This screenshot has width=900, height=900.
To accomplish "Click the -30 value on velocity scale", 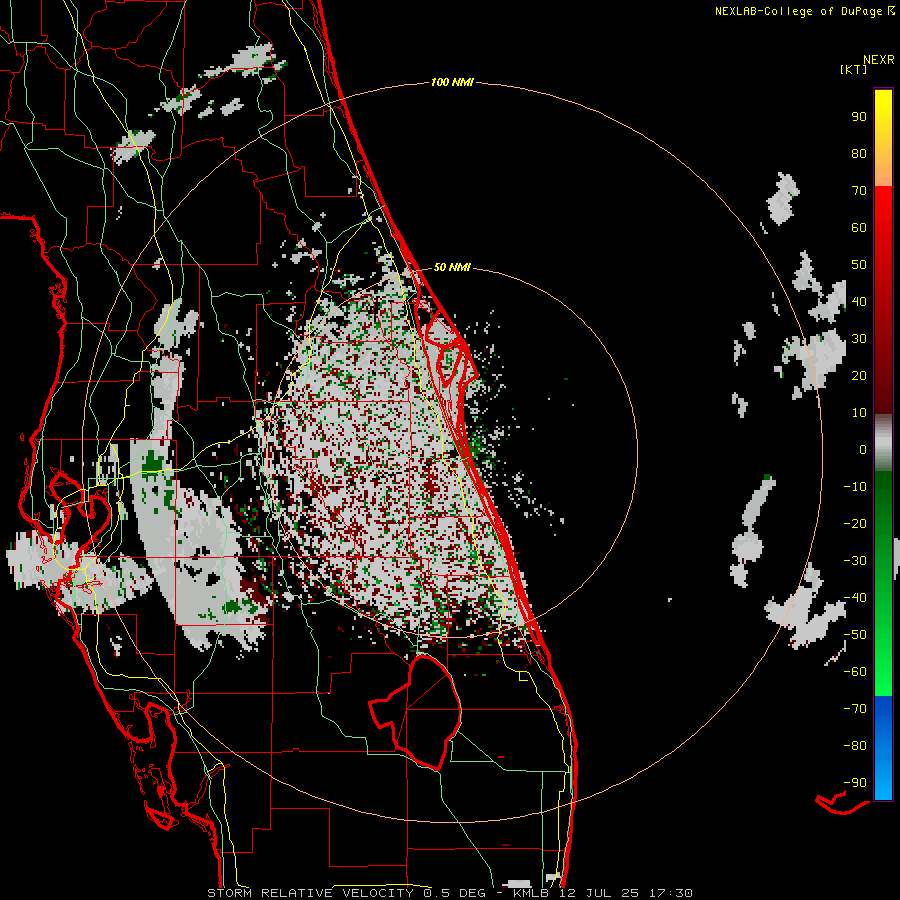I will click(x=855, y=561).
